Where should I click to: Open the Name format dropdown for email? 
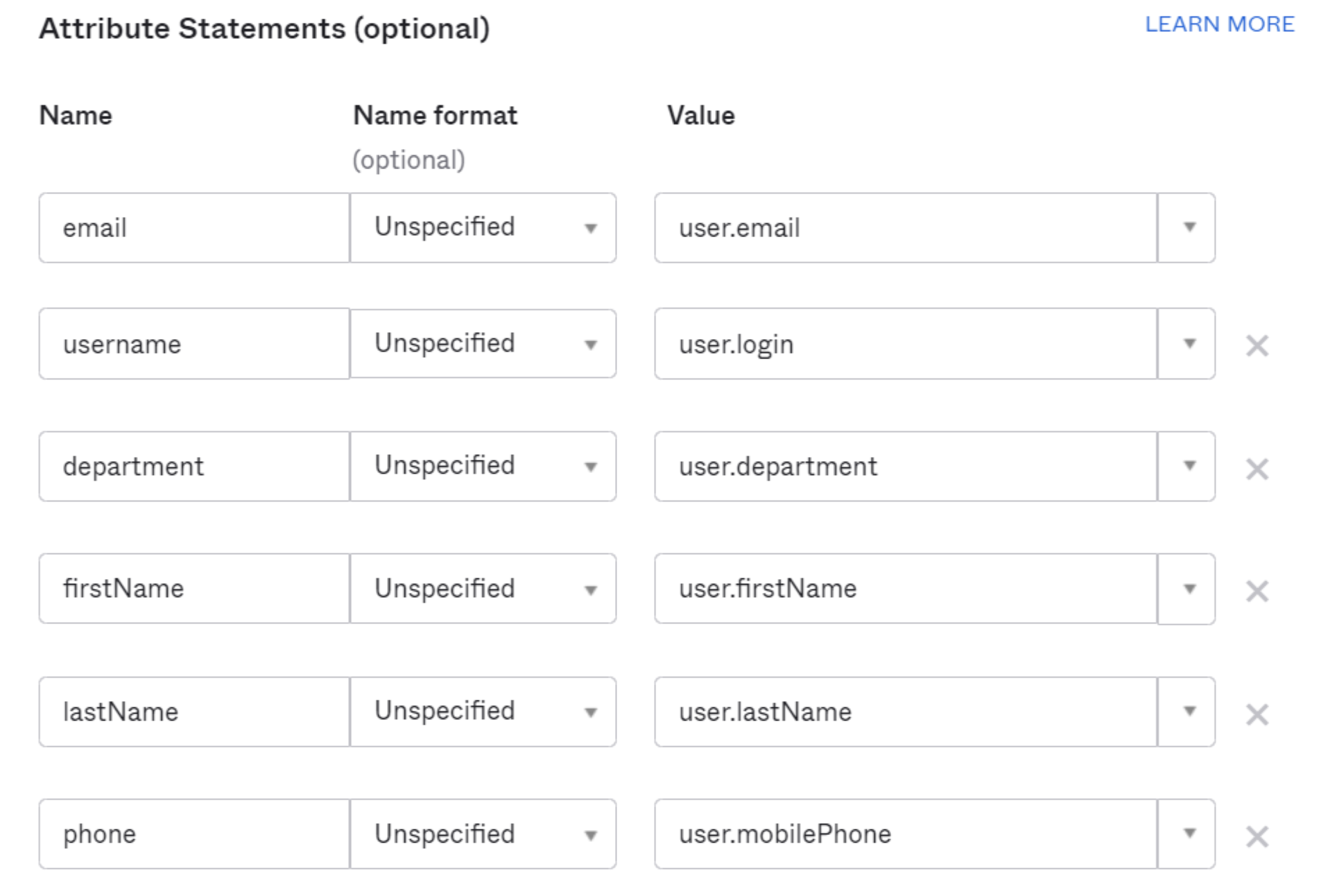pyautogui.click(x=591, y=227)
